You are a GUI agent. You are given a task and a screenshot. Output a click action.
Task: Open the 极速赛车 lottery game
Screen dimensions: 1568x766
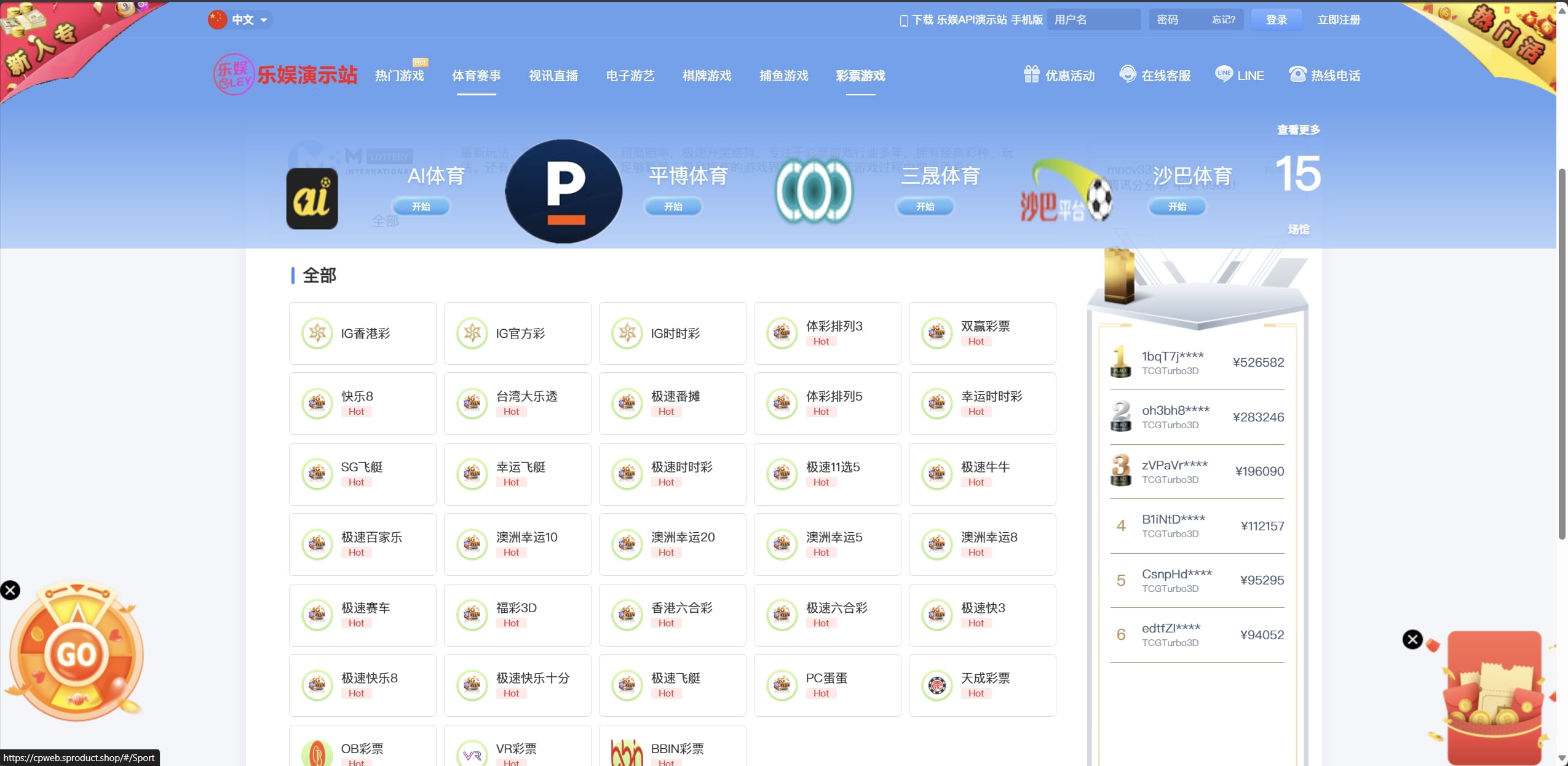click(x=362, y=615)
